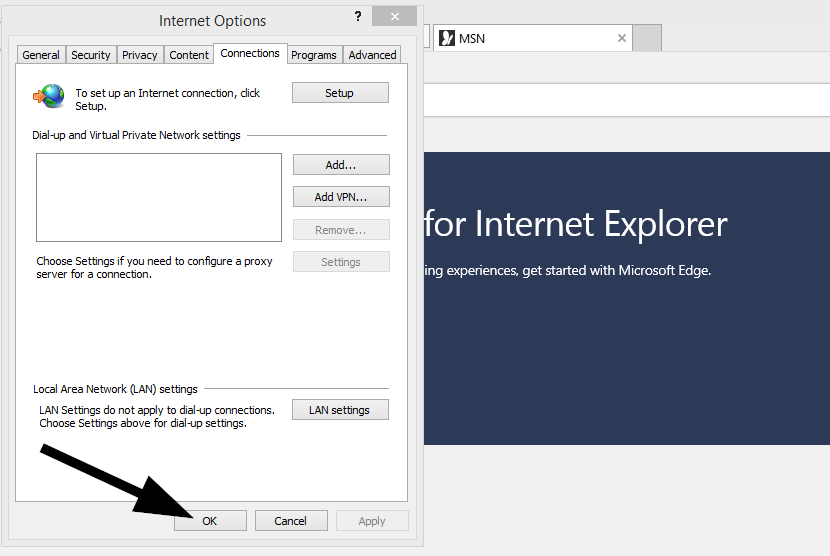
Task: Open the Security tab
Action: pyautogui.click(x=91, y=55)
